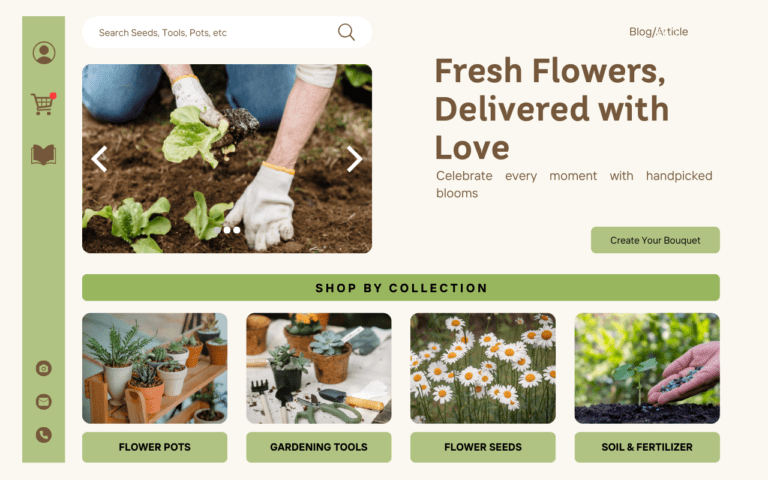Screen dimensions: 768x480
Task: Click the Instagram camera icon
Action: (x=44, y=368)
